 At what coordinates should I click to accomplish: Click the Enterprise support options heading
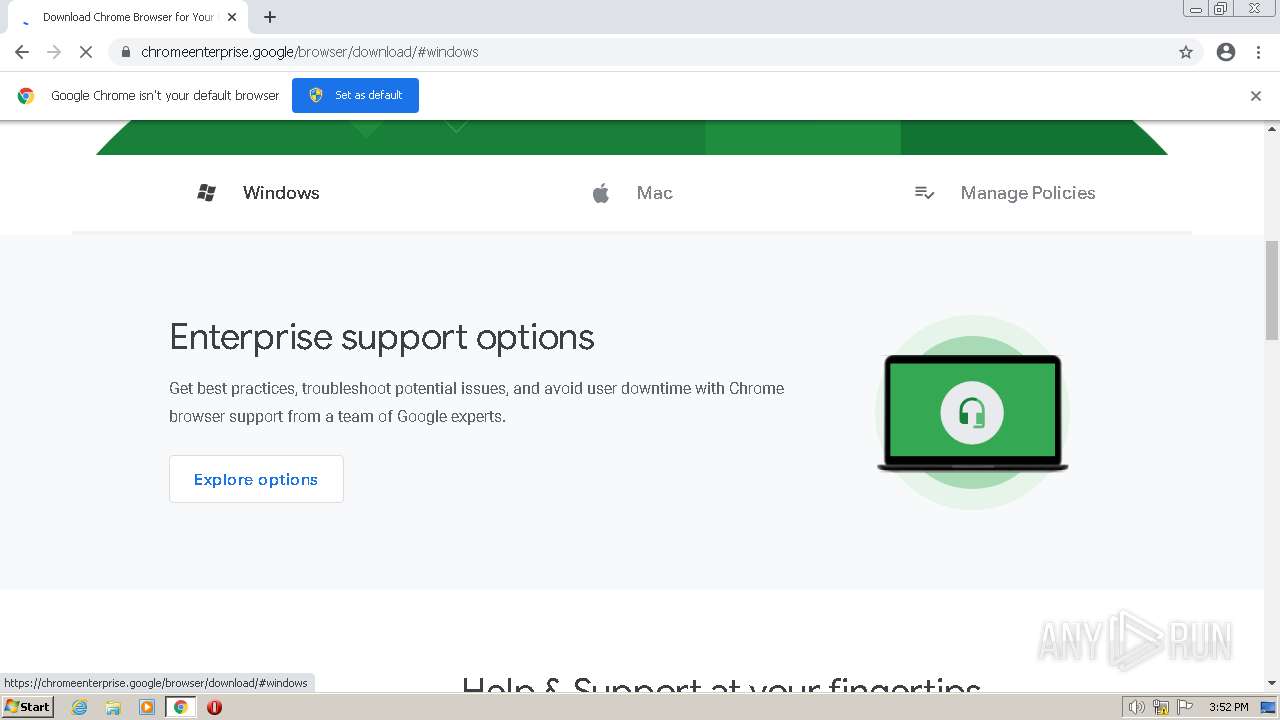coord(382,337)
